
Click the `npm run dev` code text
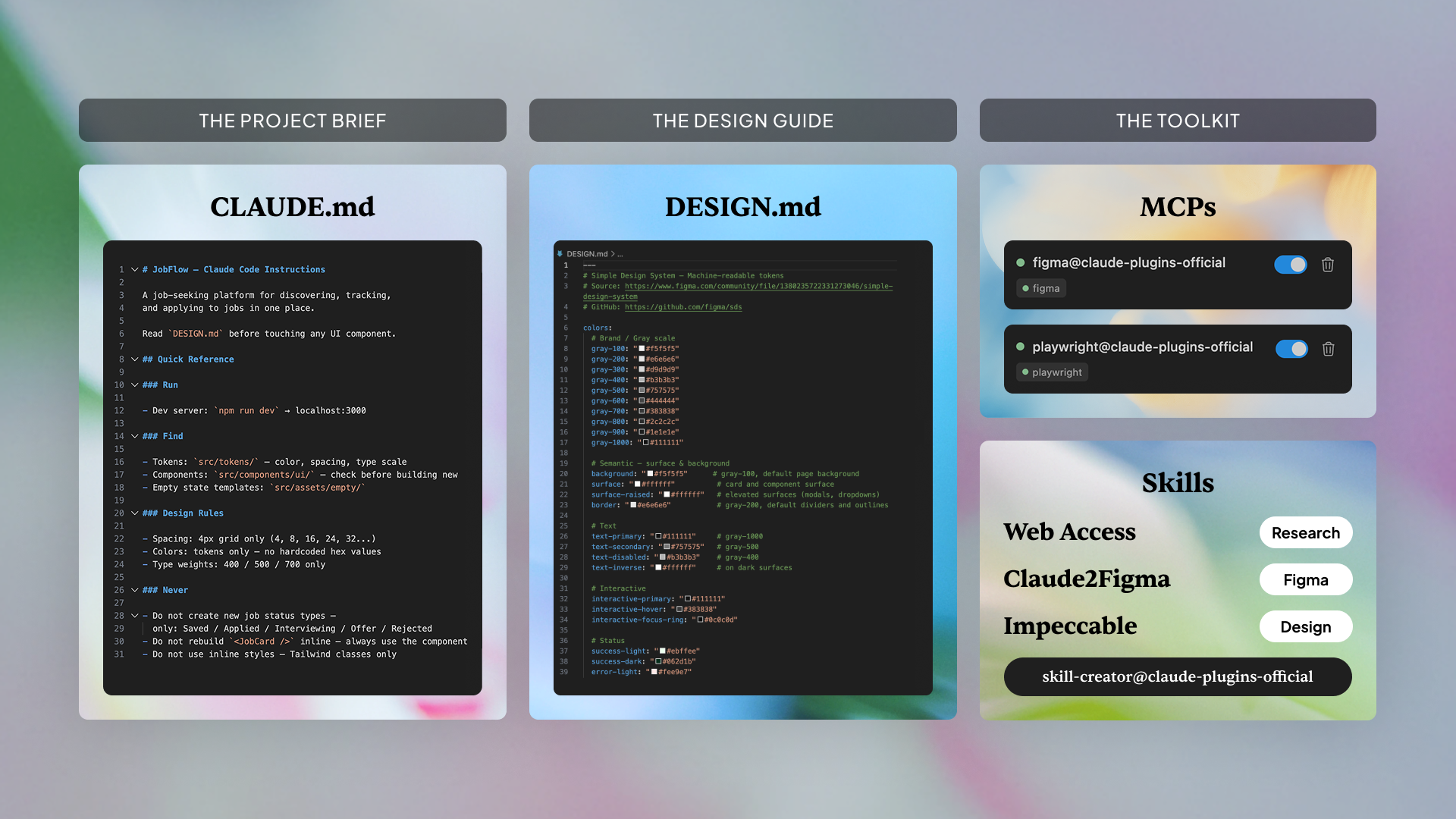[246, 411]
